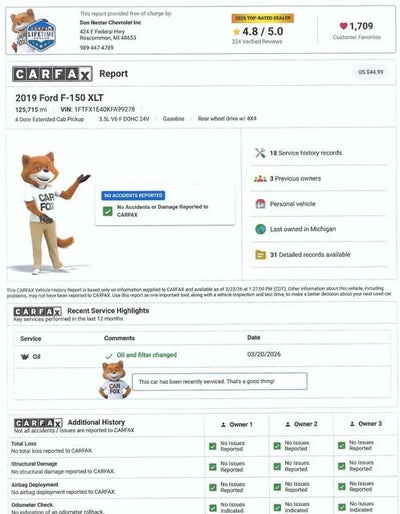Click the NO ACCIDENTS REPORTED blue badge
Screen dimensions: 400x514
(133, 195)
